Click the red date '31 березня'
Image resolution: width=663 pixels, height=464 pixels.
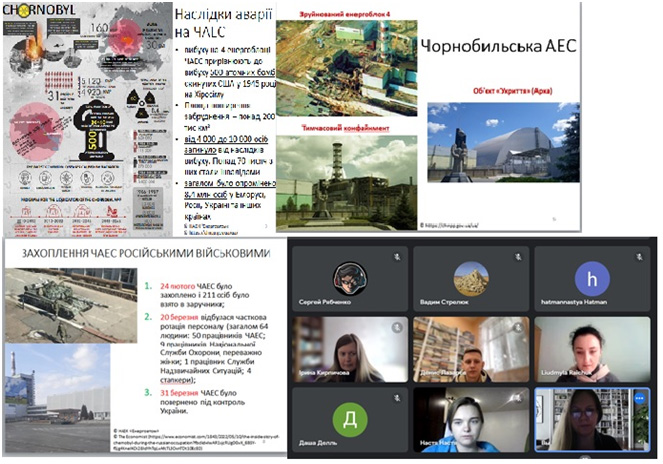click(179, 393)
